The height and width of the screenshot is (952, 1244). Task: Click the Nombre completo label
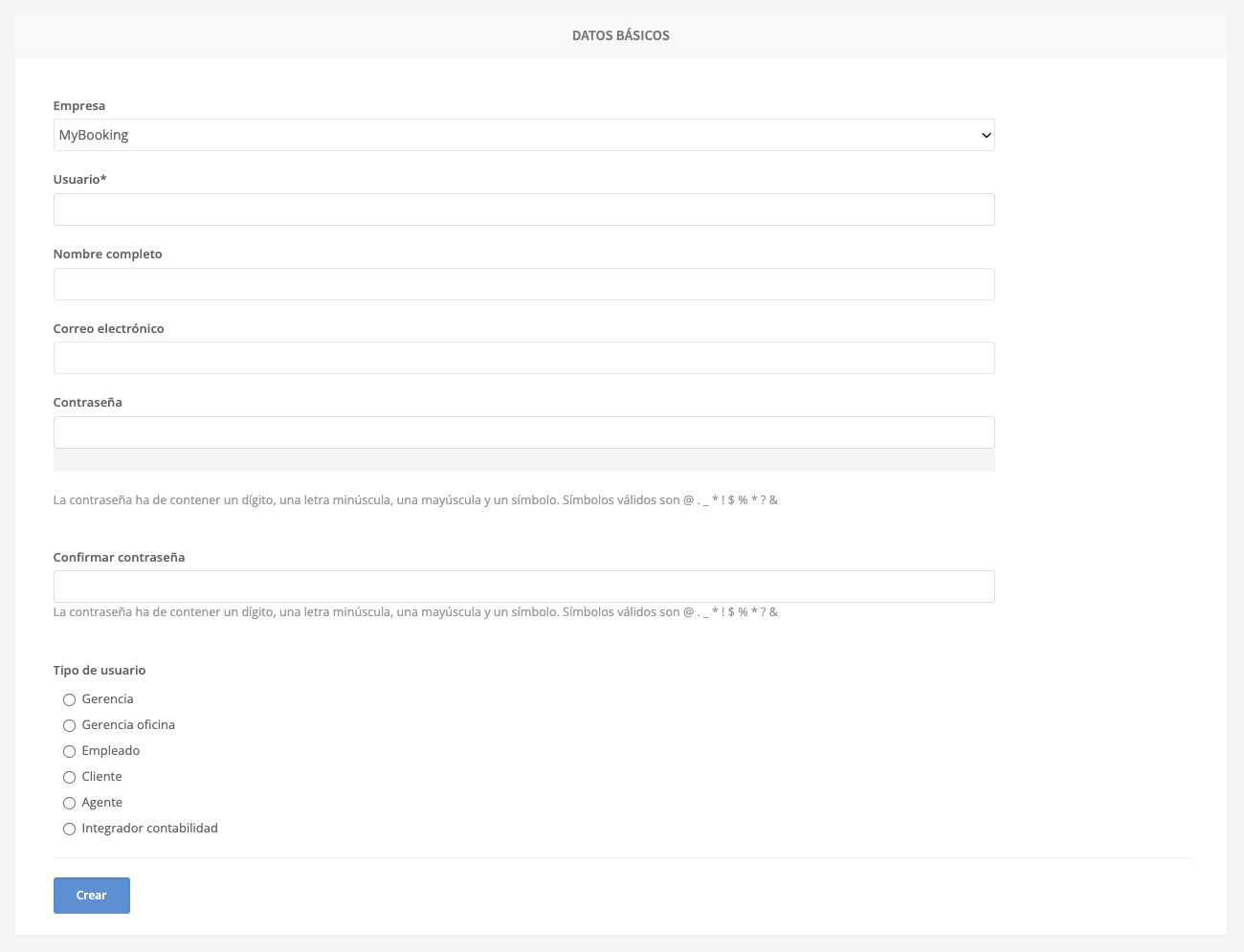pyautogui.click(x=108, y=254)
